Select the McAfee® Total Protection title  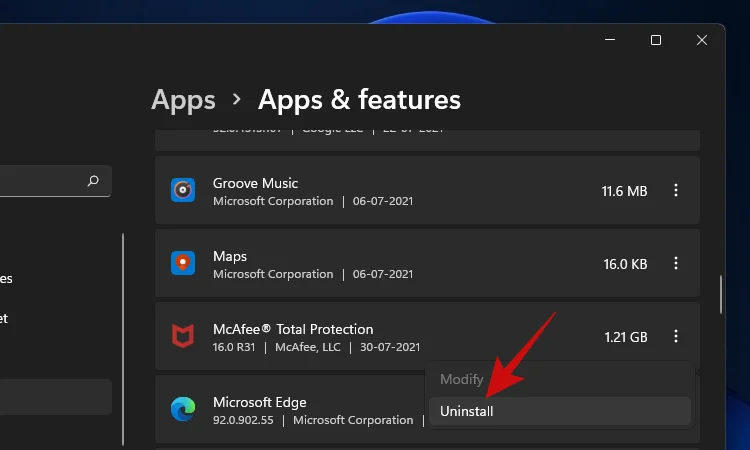pyautogui.click(x=293, y=329)
